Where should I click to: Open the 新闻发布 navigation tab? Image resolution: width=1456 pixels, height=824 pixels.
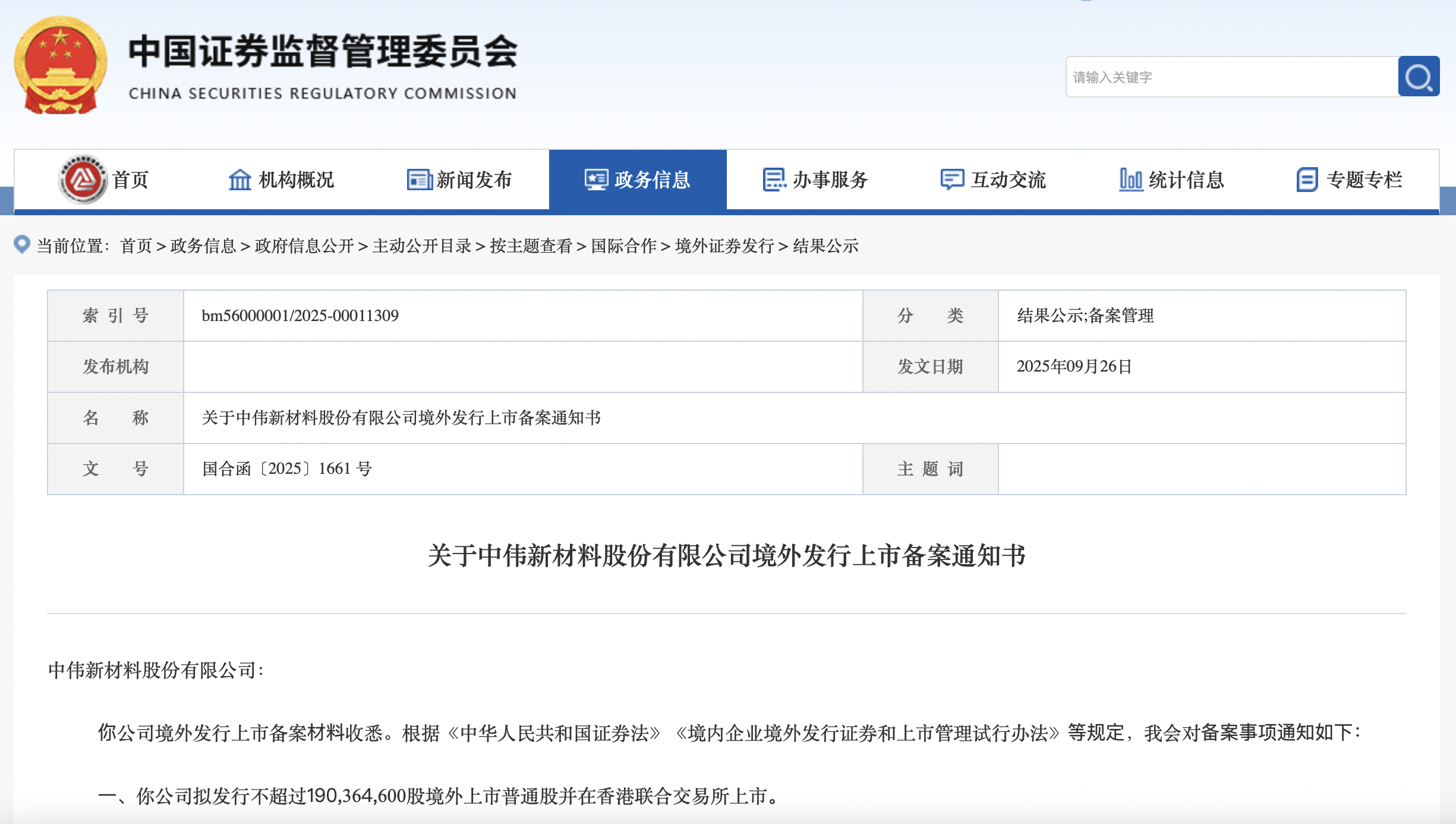pos(474,180)
